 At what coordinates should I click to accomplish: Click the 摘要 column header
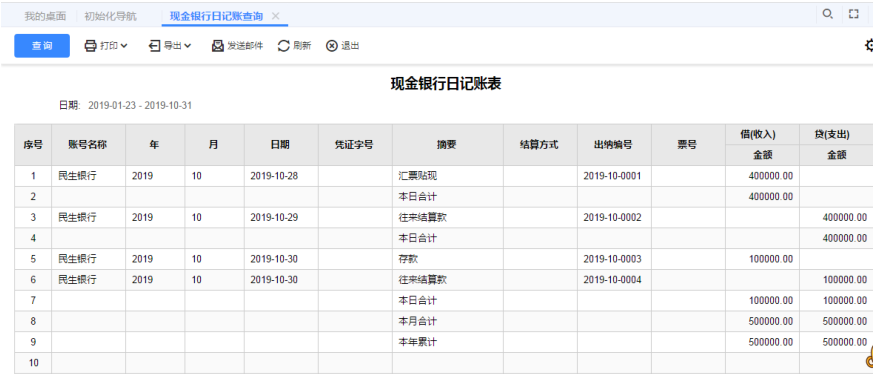pos(447,145)
